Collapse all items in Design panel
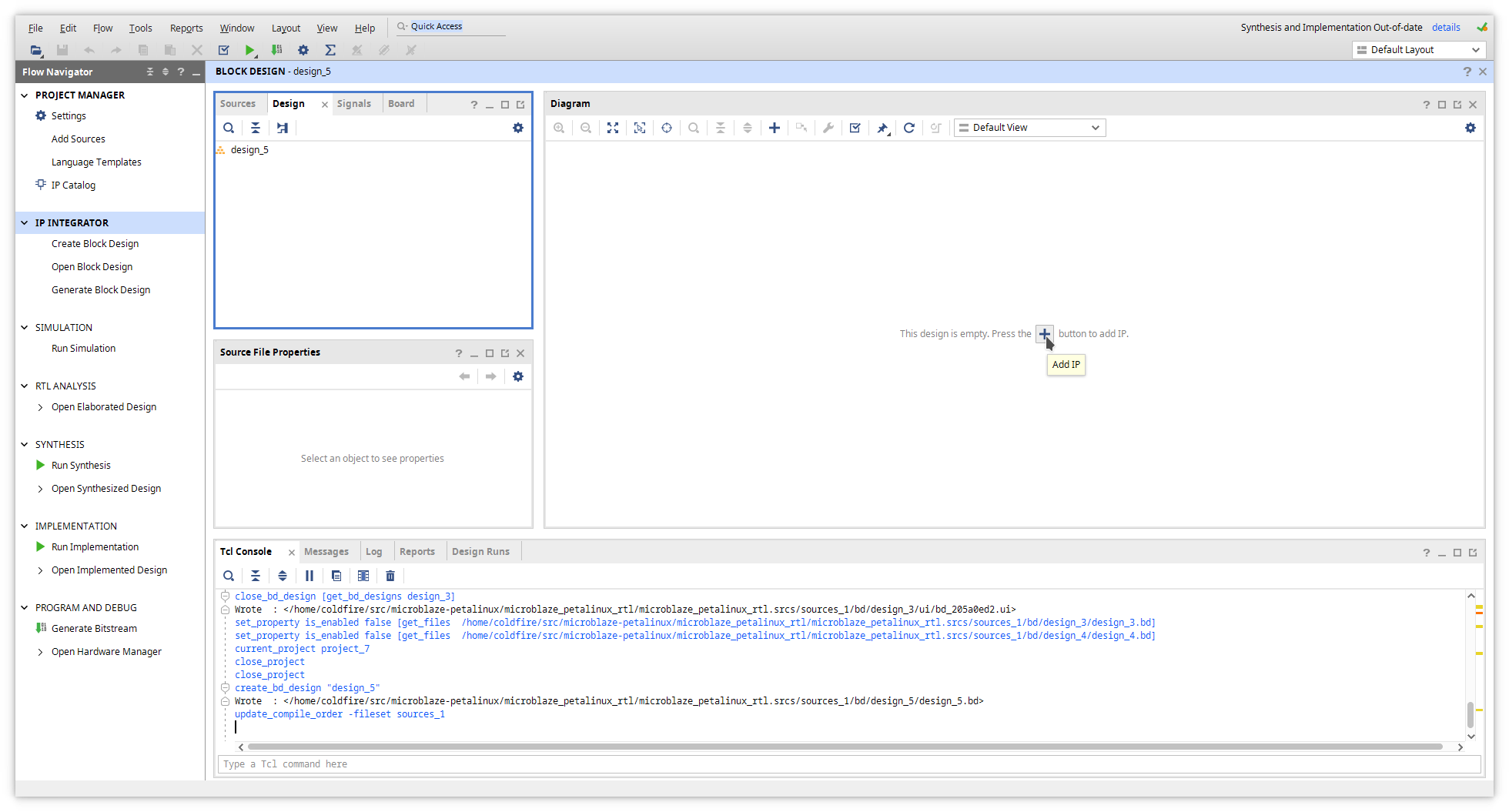 256,128
